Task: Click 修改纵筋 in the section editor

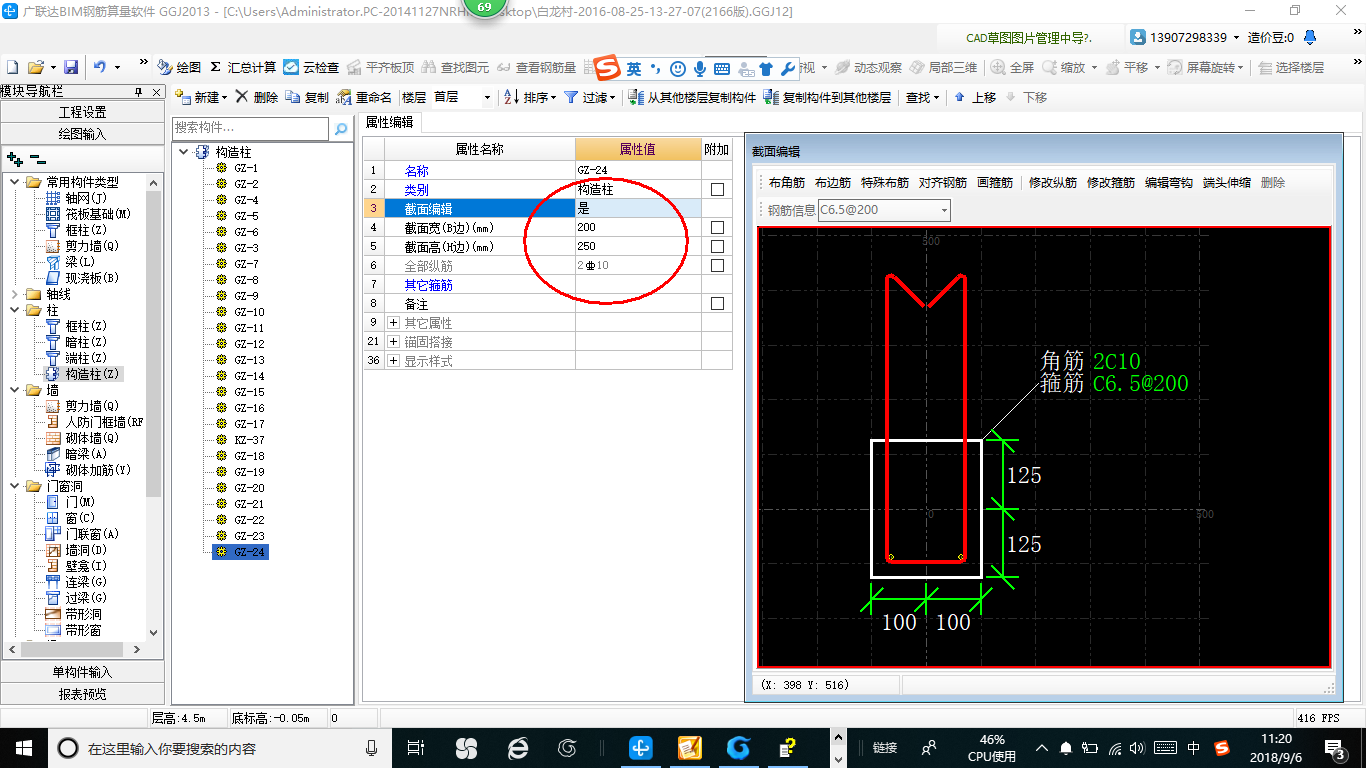Action: [1053, 183]
